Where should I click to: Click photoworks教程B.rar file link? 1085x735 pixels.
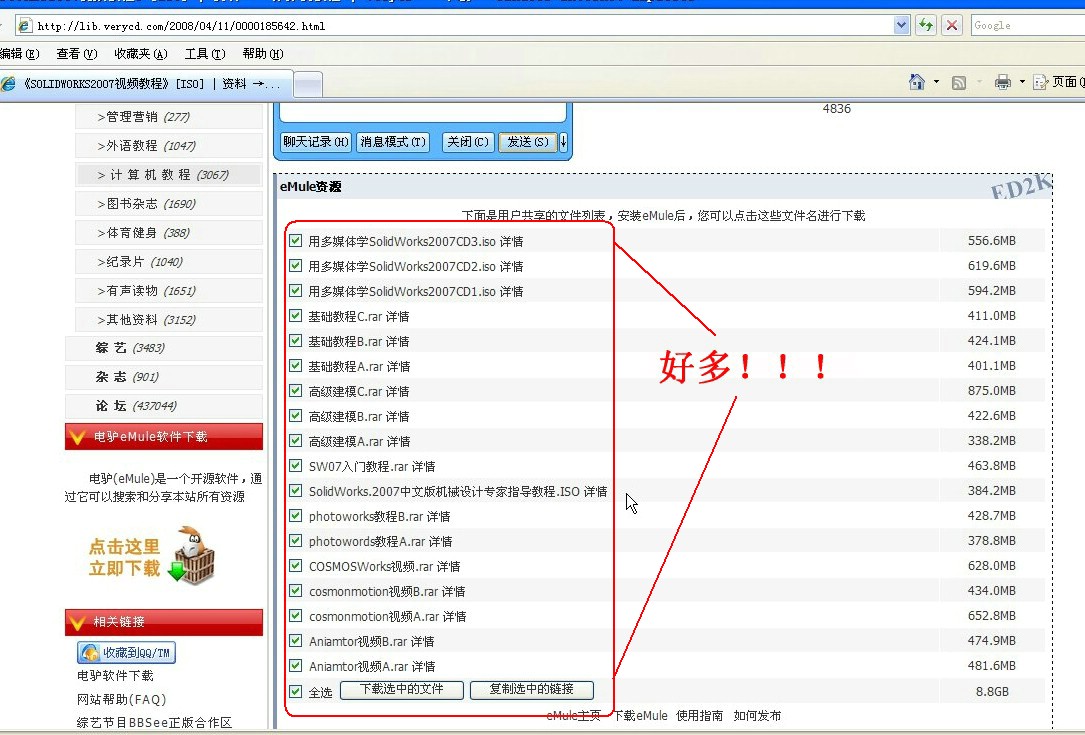tap(366, 516)
